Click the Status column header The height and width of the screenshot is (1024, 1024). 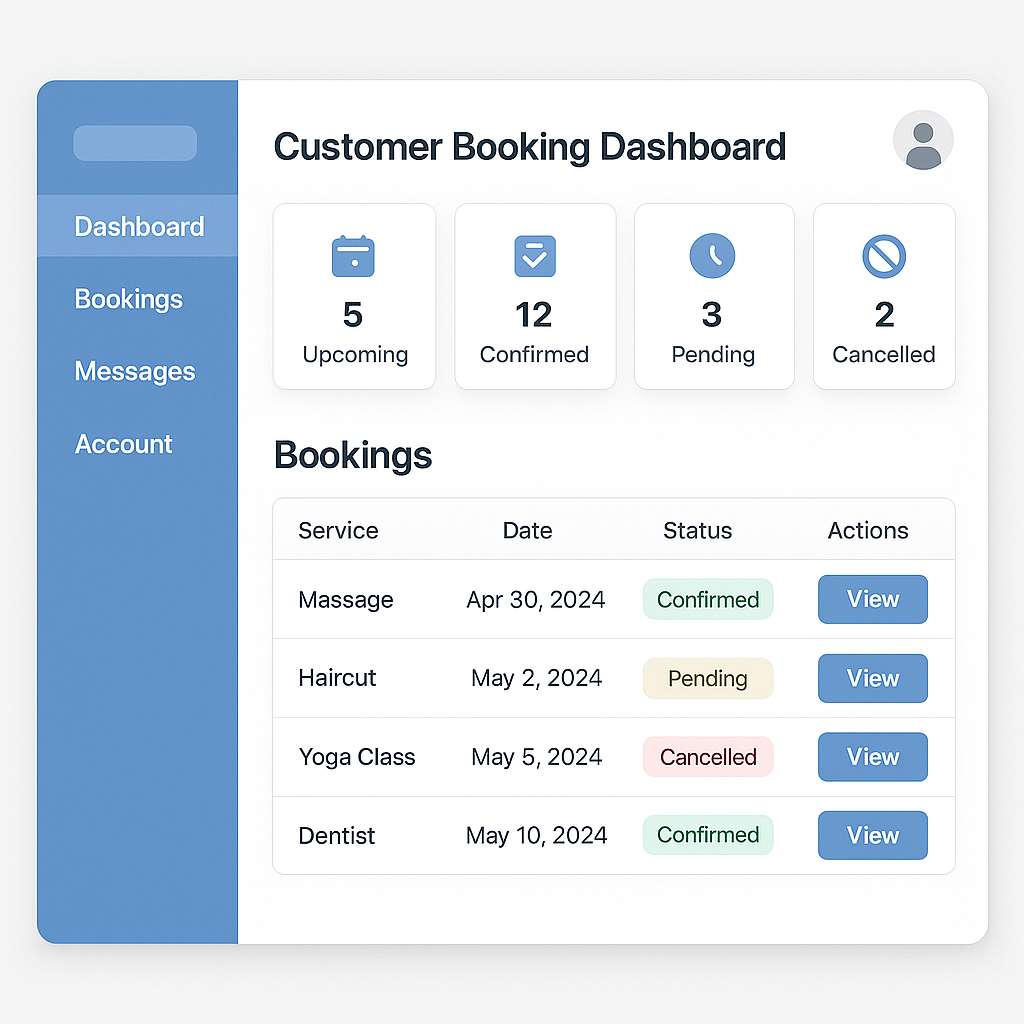pos(697,530)
